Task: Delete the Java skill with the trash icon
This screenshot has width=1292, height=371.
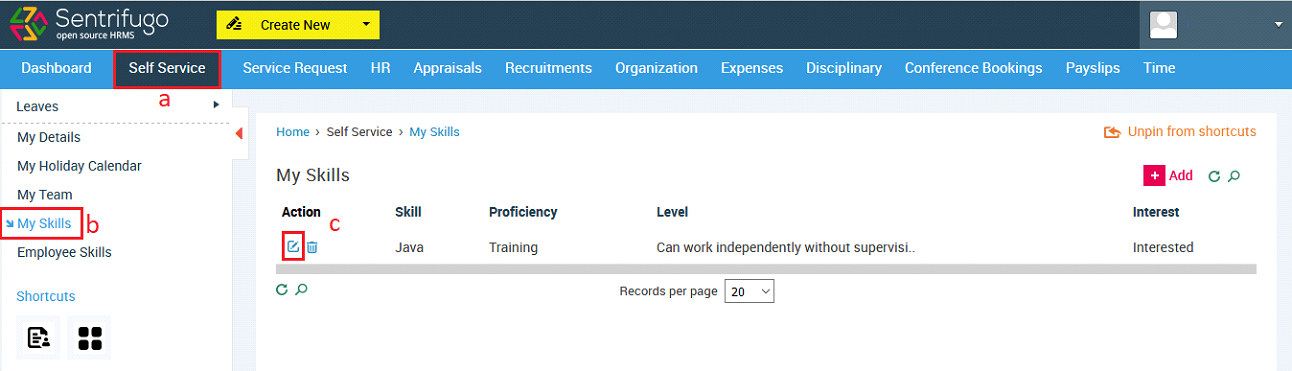Action: [312, 247]
